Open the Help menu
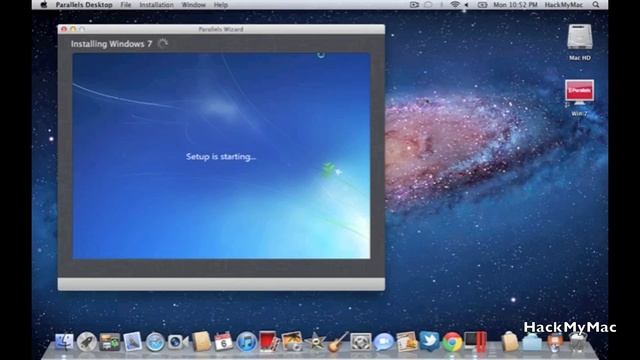Viewport: 640px width, 360px height. click(221, 5)
